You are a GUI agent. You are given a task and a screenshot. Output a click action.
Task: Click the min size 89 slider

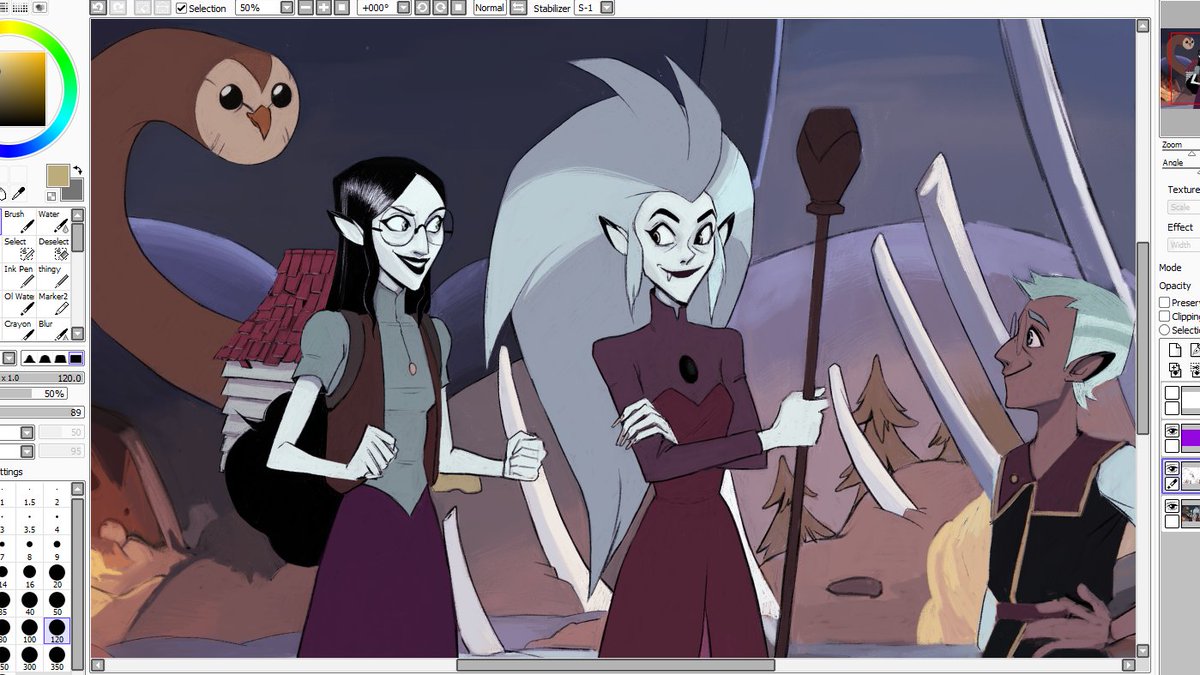pos(42,412)
